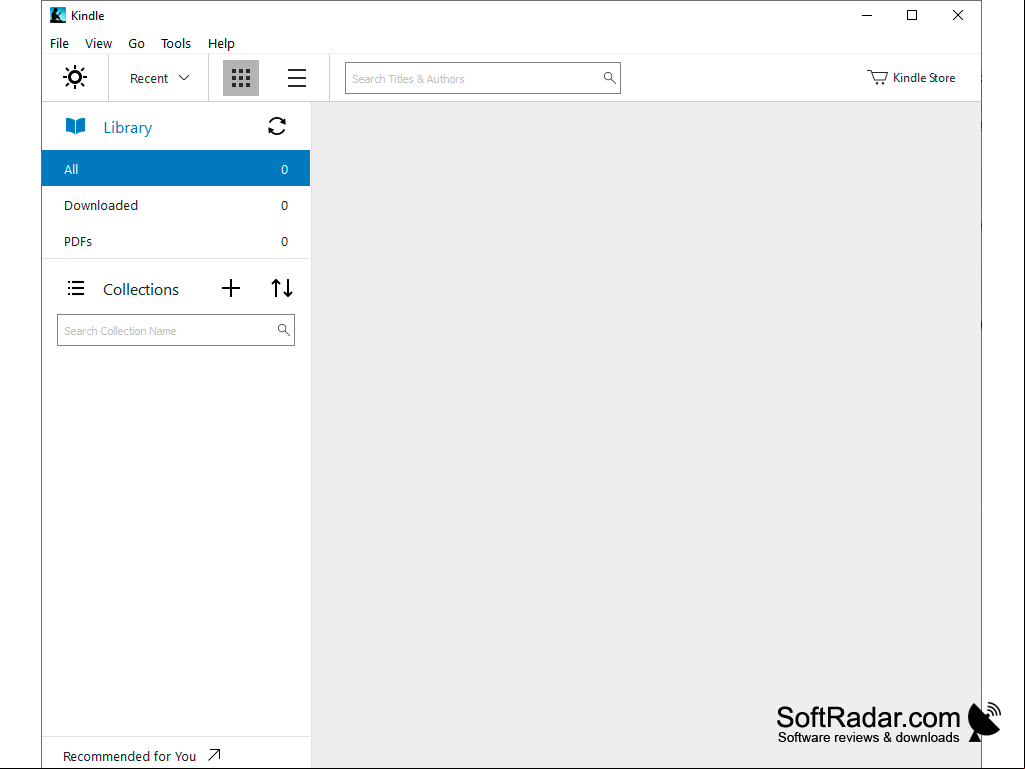Click the Recommended for You arrow icon
This screenshot has height=769, width=1025.
214,755
